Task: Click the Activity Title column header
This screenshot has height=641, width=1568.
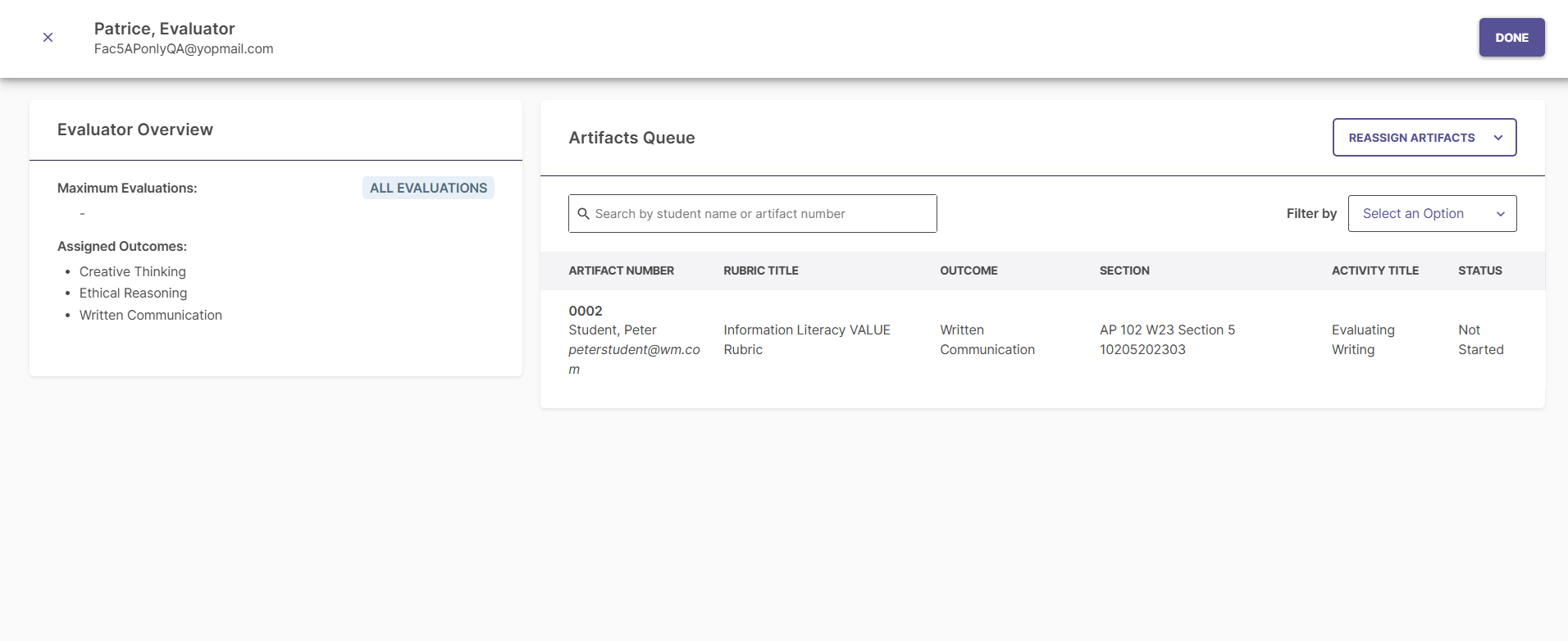Action: (1374, 270)
